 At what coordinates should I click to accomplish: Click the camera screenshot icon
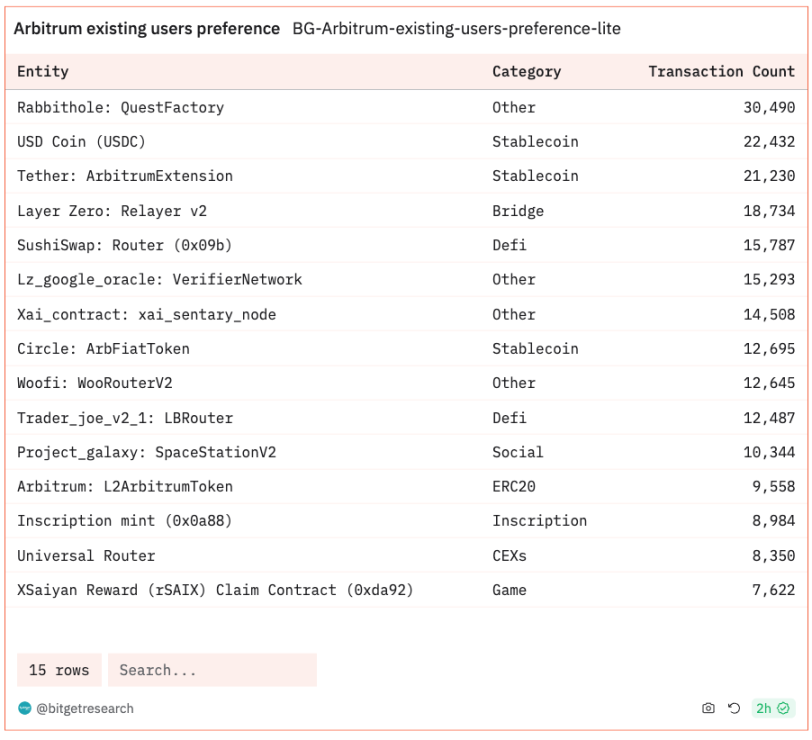point(708,709)
